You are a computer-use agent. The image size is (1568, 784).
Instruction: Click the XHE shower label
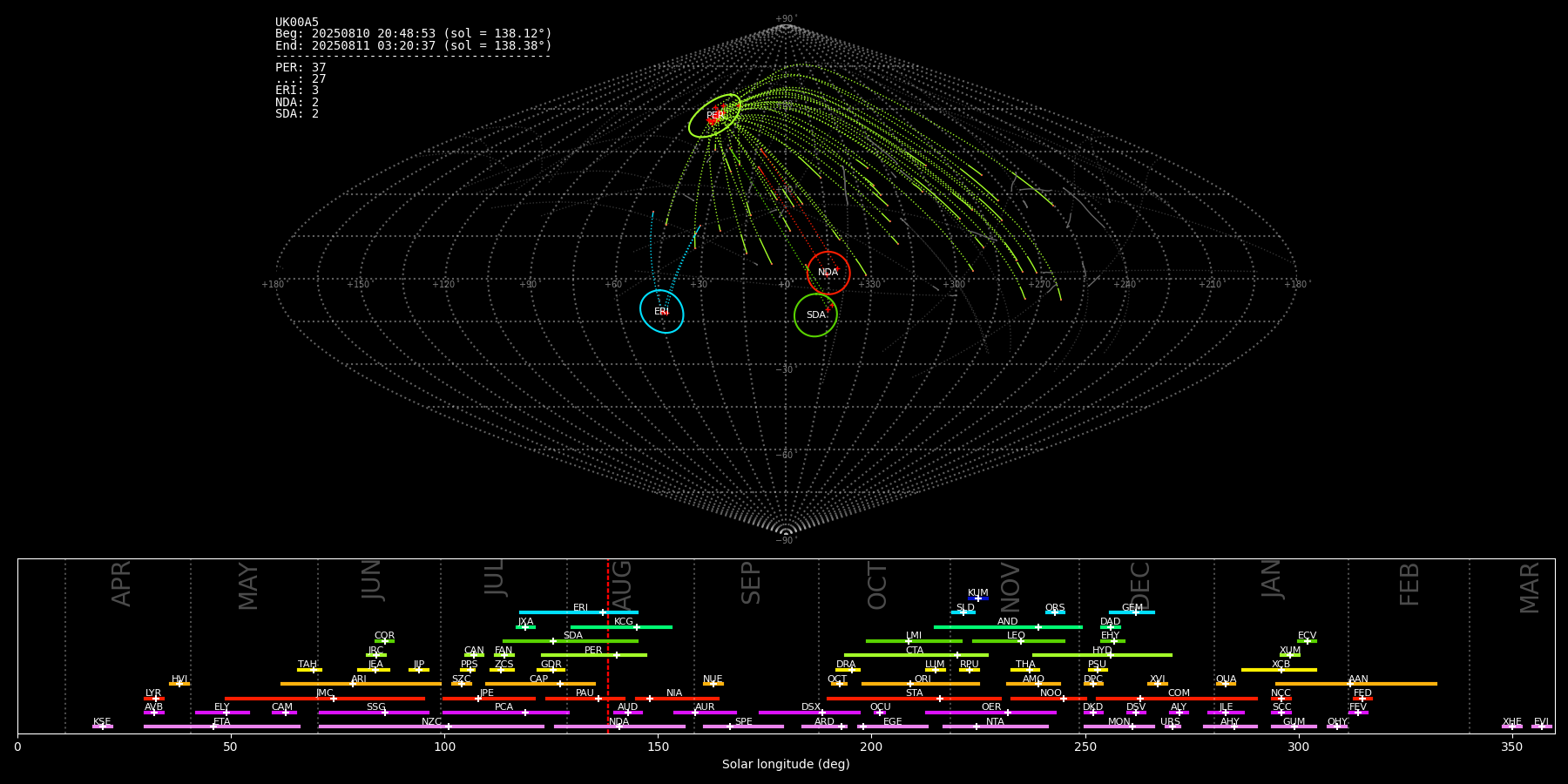tap(1512, 722)
